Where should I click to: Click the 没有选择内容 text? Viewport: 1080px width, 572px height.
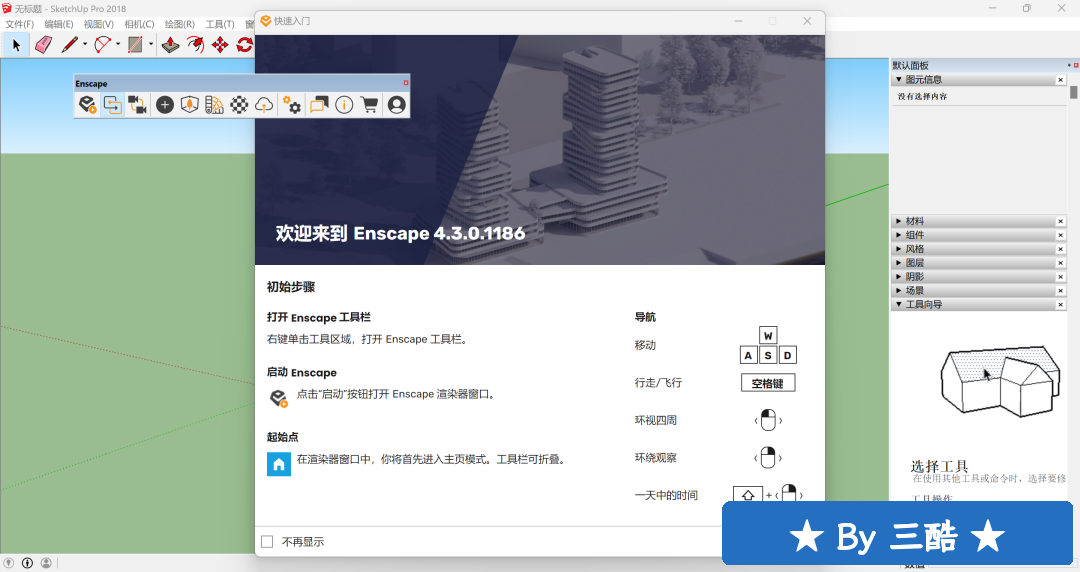pos(922,96)
